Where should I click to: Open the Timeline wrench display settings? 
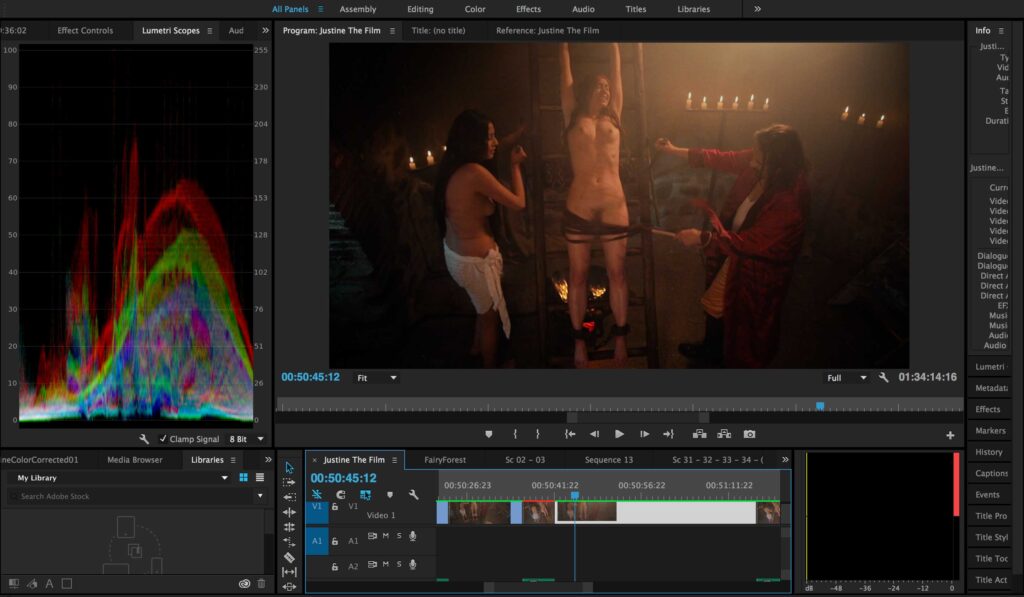pyautogui.click(x=413, y=494)
